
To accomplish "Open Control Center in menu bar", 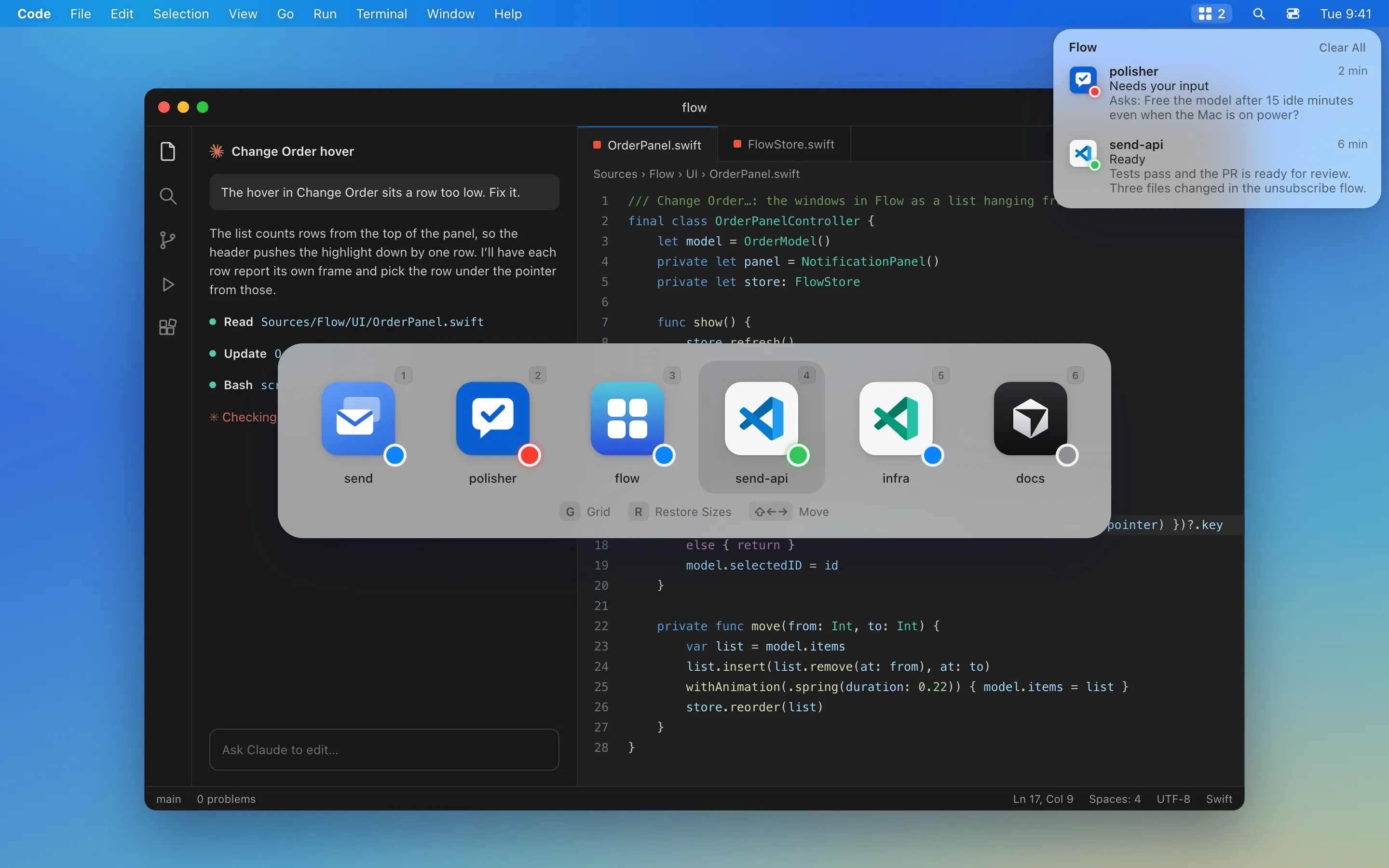I will (1293, 14).
